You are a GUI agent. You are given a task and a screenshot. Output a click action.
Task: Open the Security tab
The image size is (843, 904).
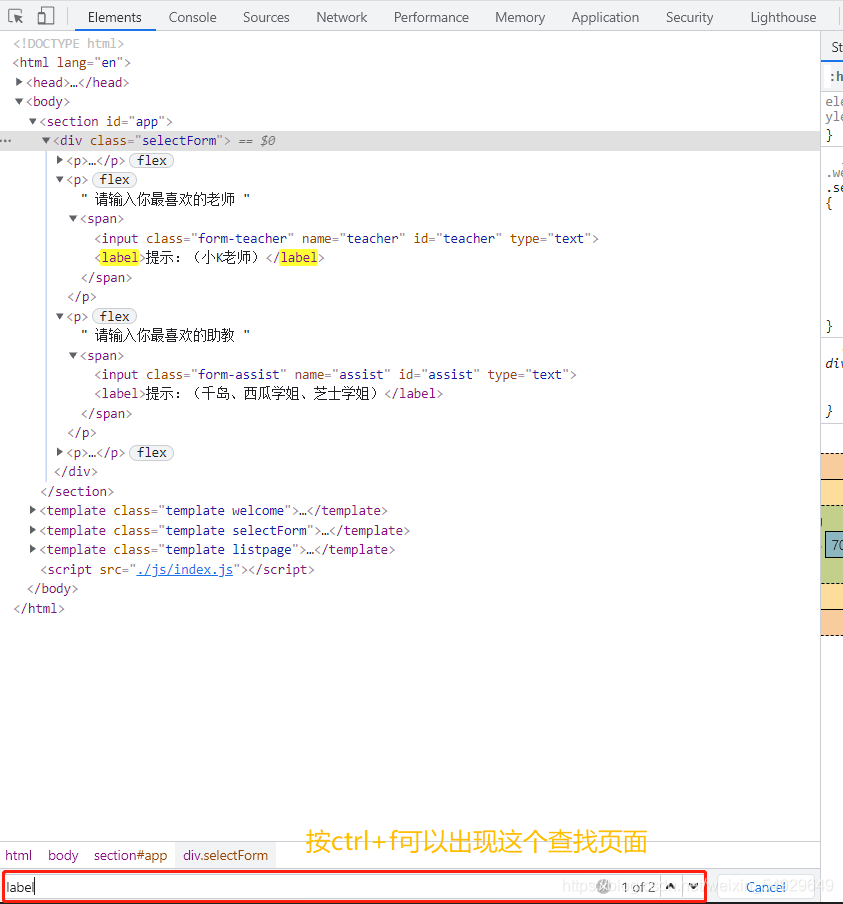[689, 17]
